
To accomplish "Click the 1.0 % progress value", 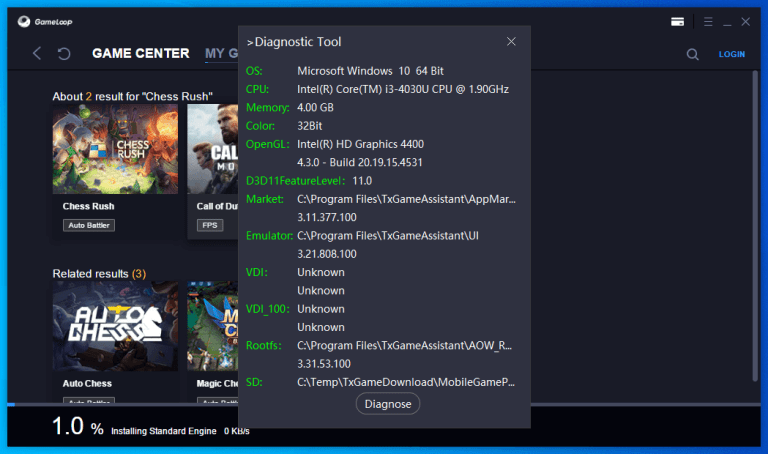I will (x=78, y=426).
